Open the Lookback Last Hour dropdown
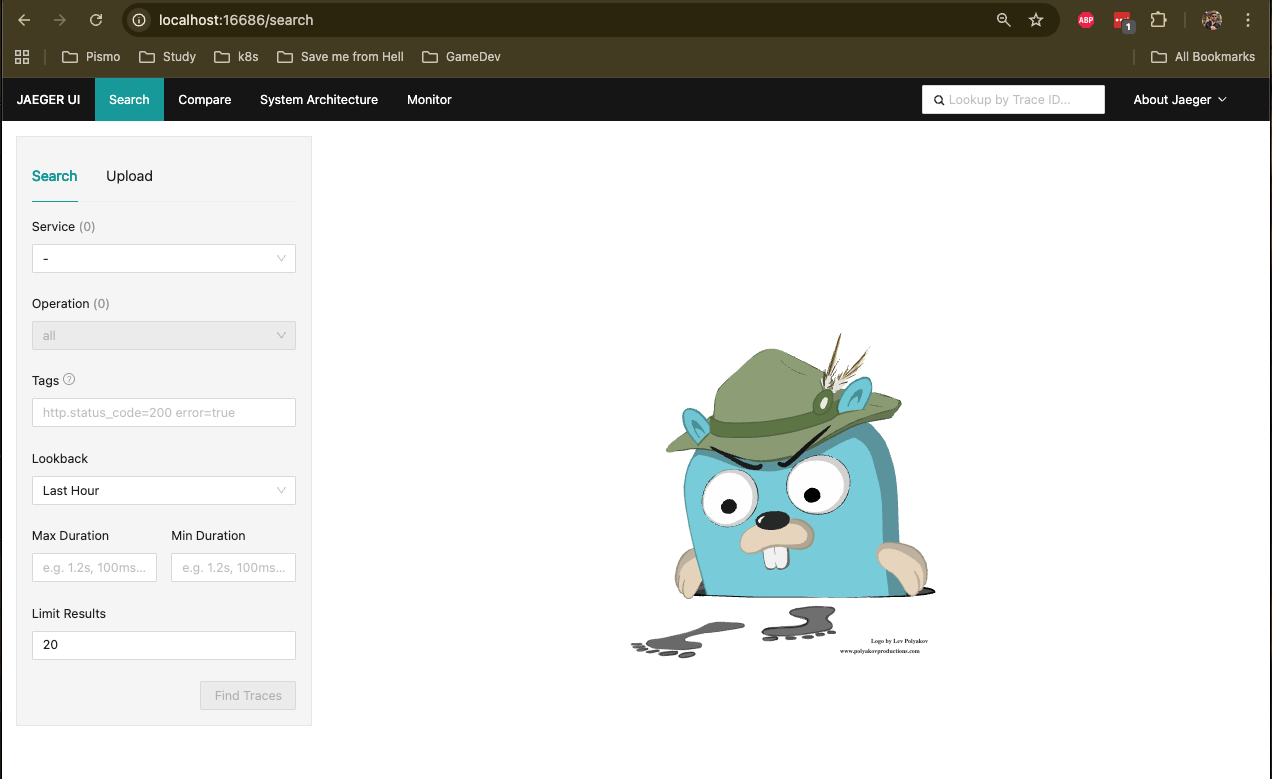 (x=163, y=491)
